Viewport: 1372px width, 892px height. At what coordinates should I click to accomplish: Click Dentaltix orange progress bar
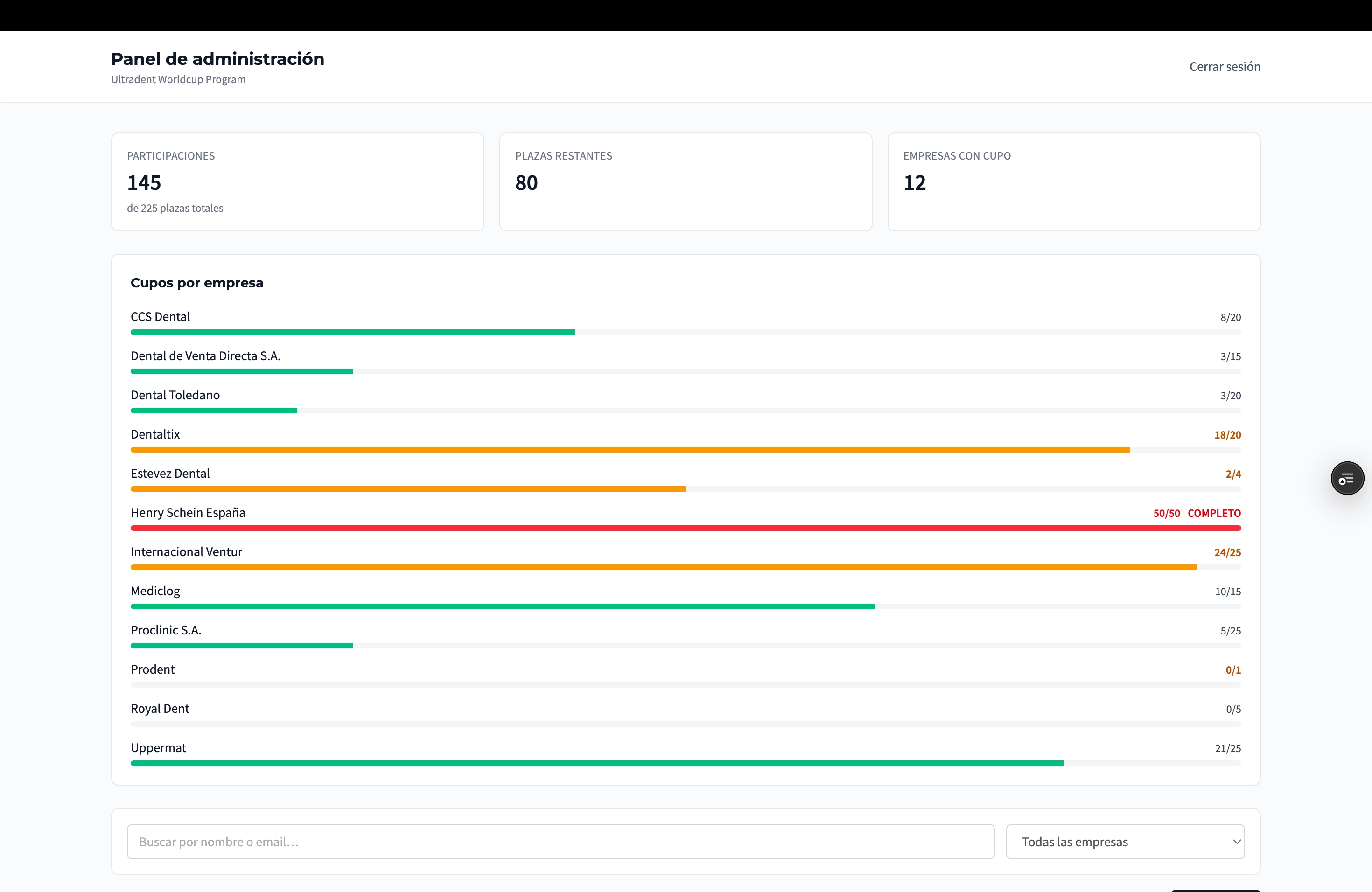pos(686,450)
